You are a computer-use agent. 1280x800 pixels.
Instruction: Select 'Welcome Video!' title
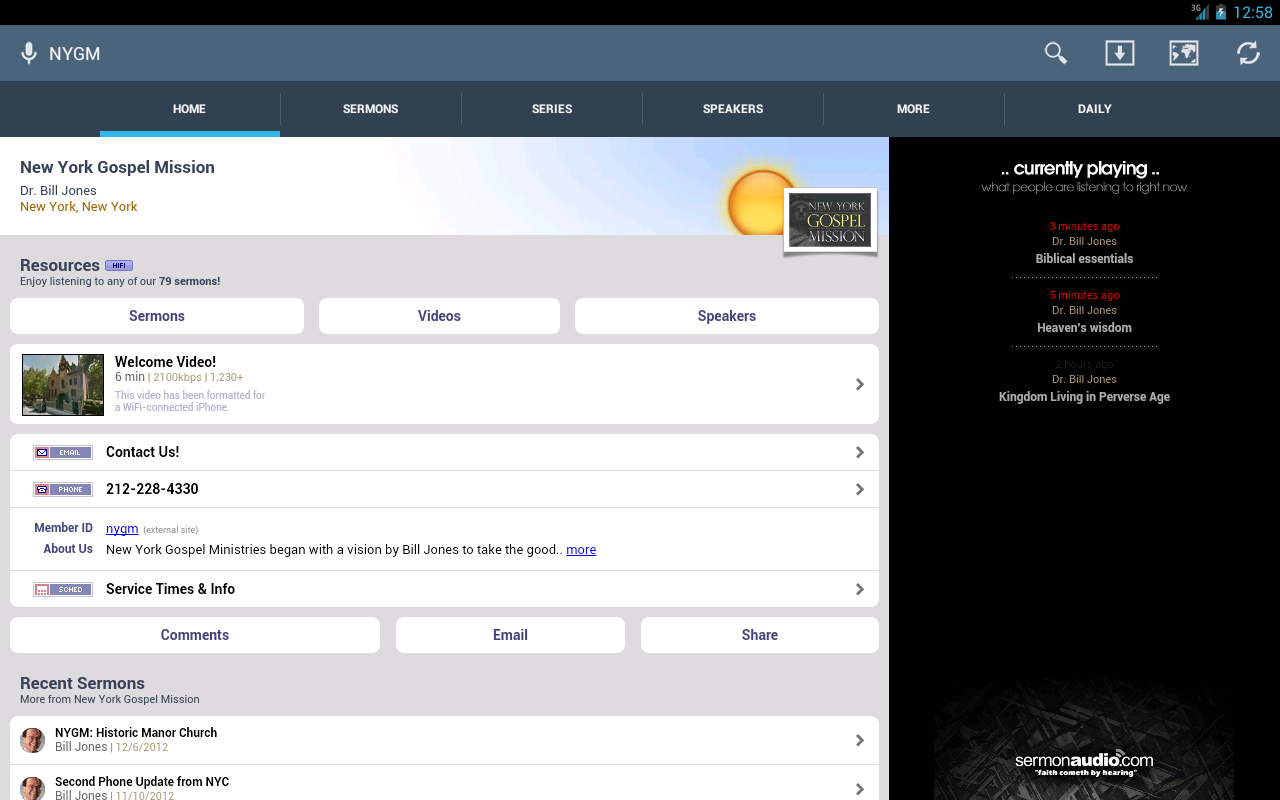[165, 362]
